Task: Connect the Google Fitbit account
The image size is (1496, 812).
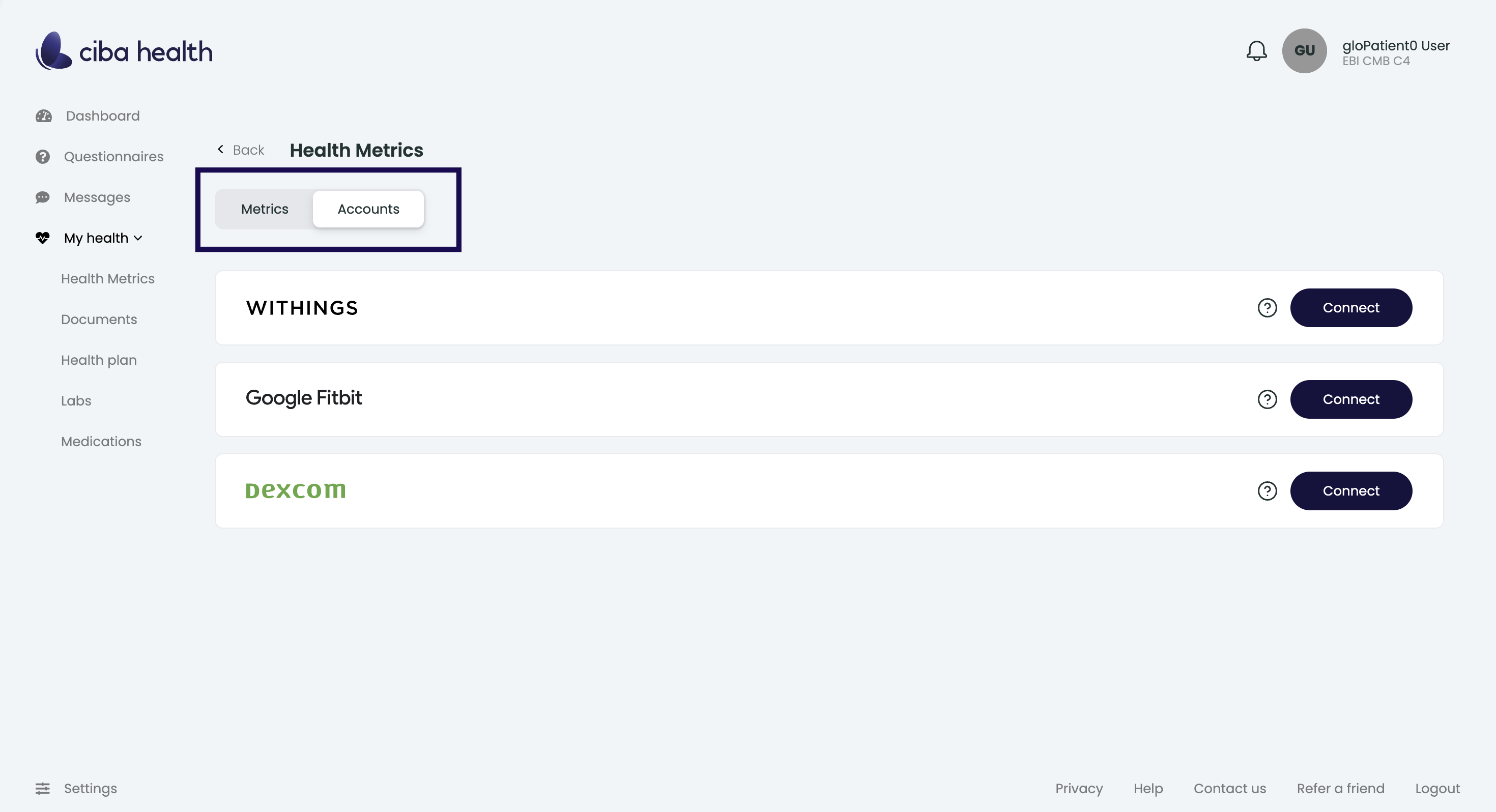Action: click(x=1350, y=399)
